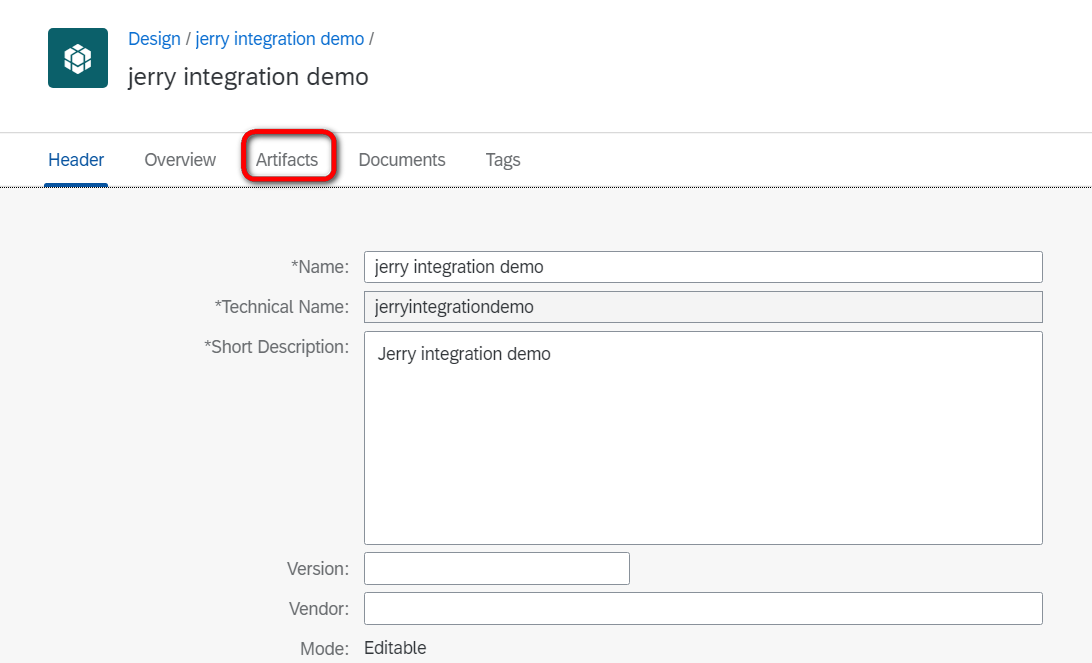Click the *Short Description: label
The height and width of the screenshot is (663, 1092).
pos(277,347)
